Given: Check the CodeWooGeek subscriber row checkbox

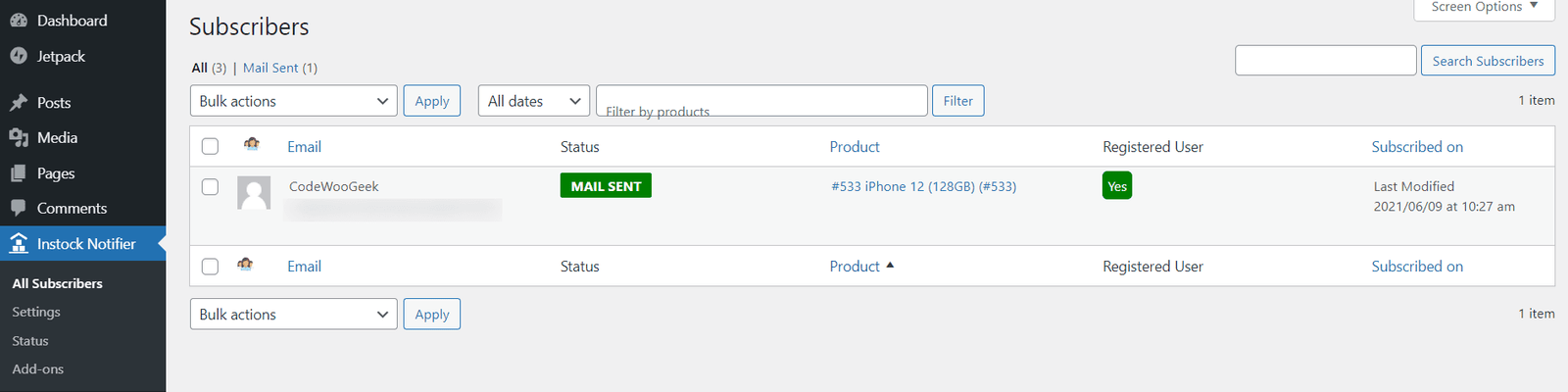Looking at the screenshot, I should coord(210,186).
